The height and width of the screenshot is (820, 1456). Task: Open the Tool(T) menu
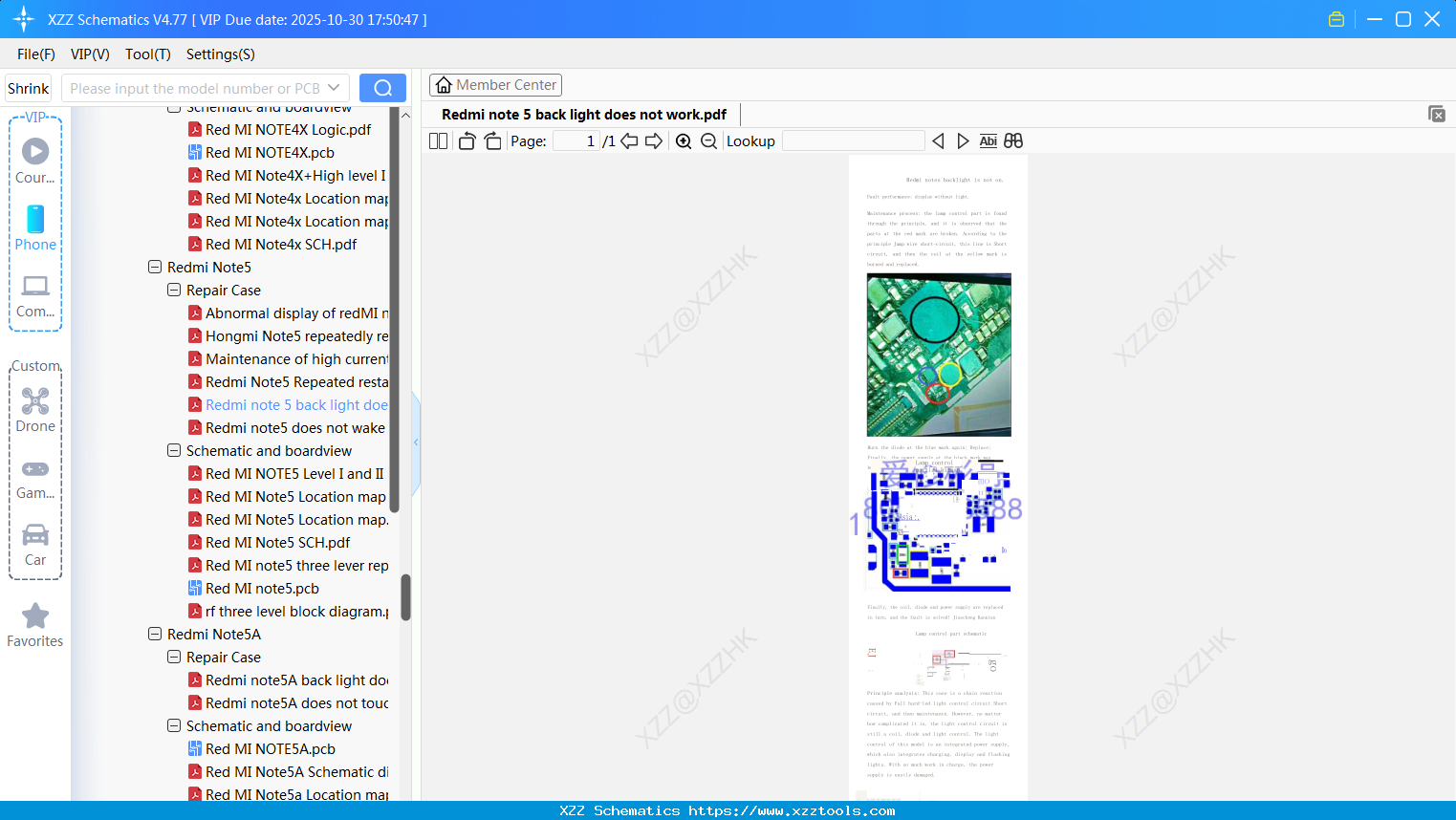tap(148, 54)
